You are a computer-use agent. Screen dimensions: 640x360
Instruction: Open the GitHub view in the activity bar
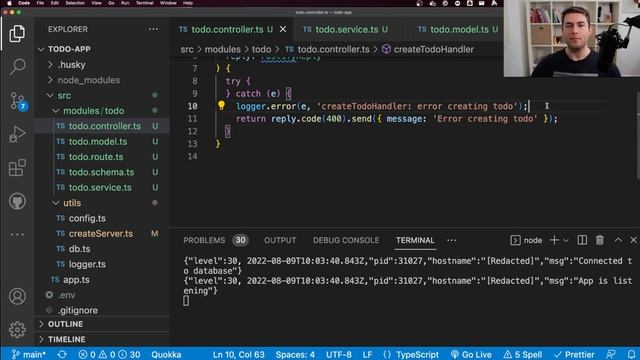tap(17, 201)
